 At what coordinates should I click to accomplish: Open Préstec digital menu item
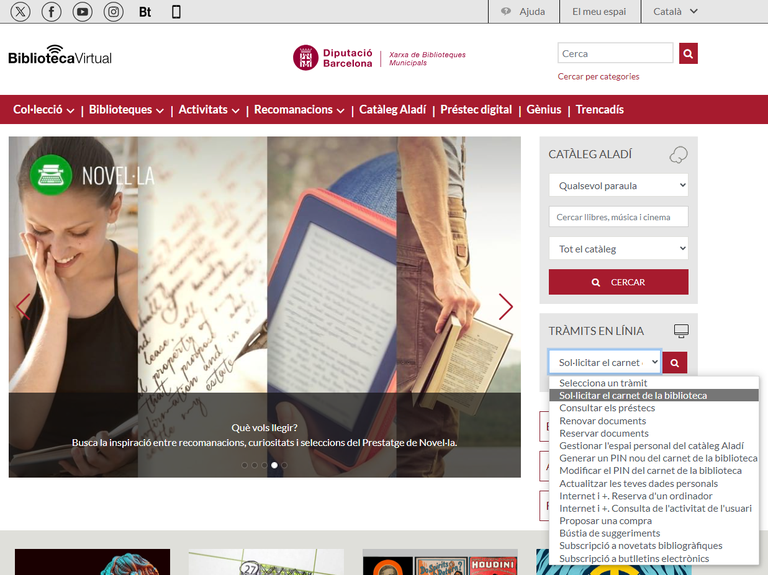point(476,110)
